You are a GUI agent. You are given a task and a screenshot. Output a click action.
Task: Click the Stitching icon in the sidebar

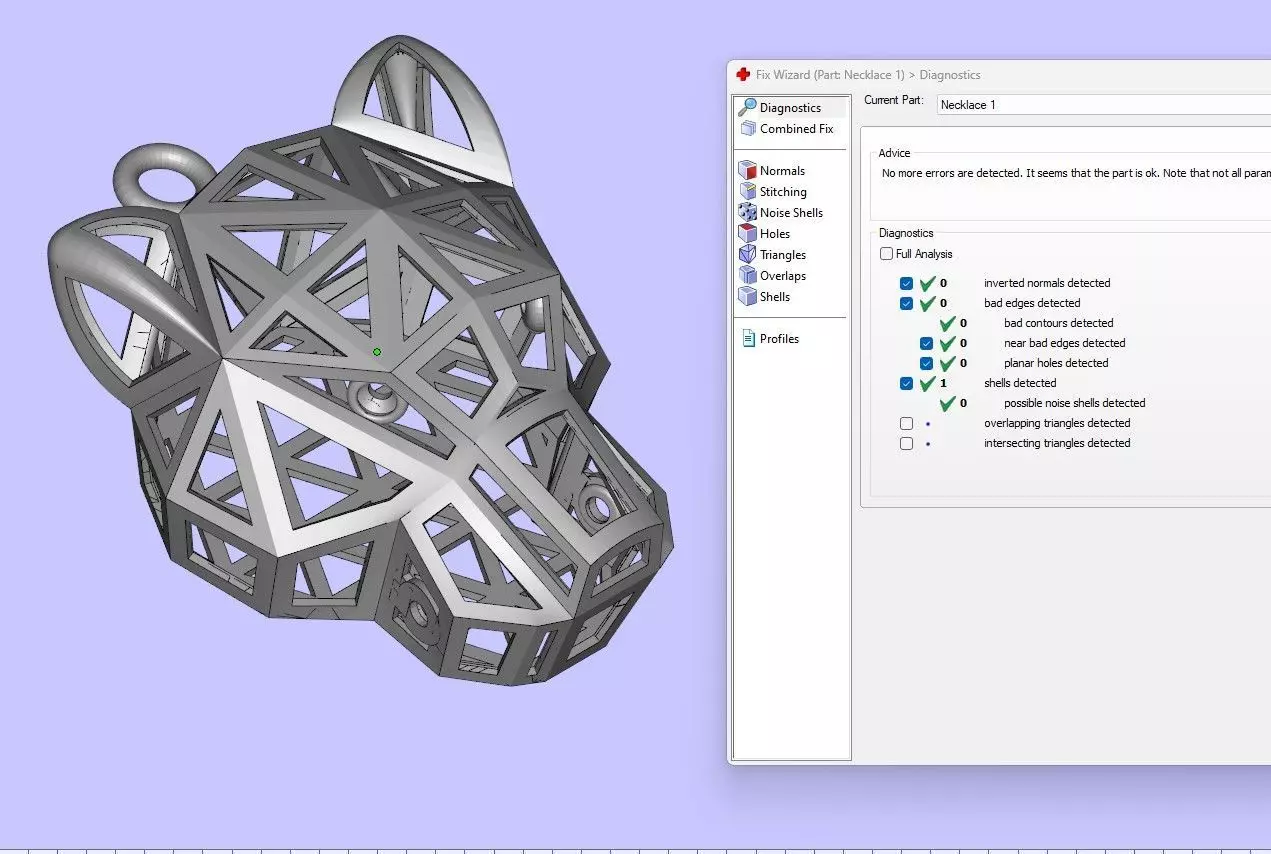[x=747, y=191]
